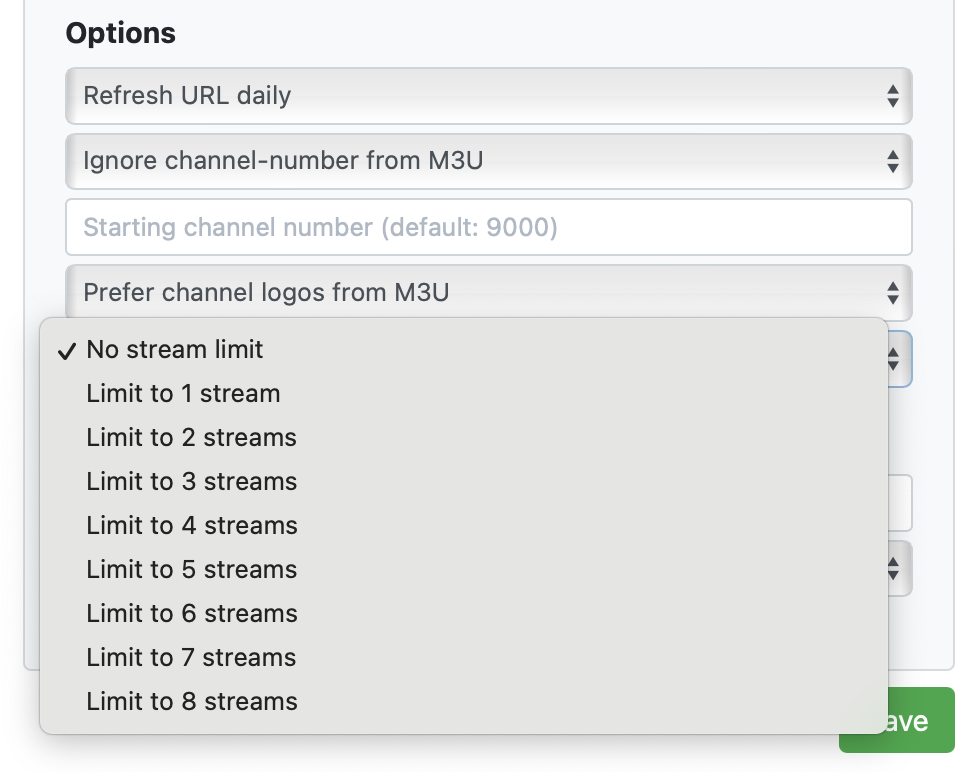Pick "Limit to 6 streams"
Image resolution: width=978 pixels, height=772 pixels.
tap(191, 614)
